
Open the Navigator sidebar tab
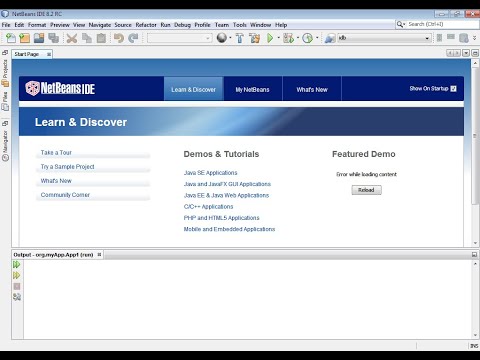click(5, 146)
